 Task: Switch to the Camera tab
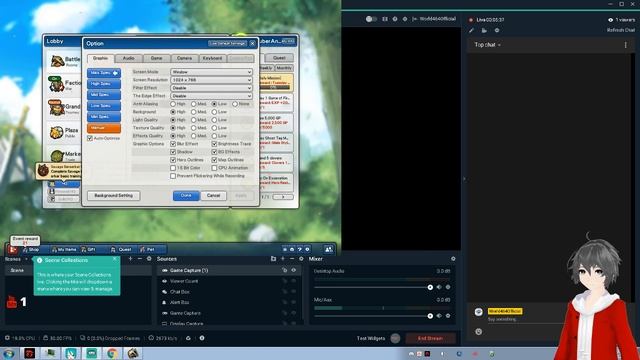coord(184,58)
